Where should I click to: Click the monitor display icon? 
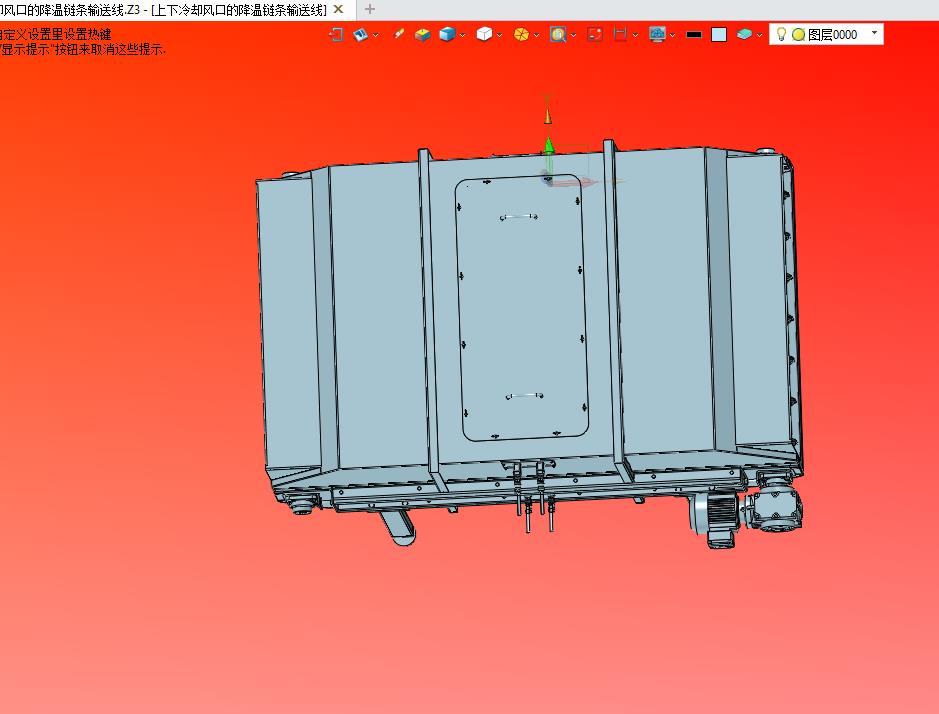(x=658, y=35)
